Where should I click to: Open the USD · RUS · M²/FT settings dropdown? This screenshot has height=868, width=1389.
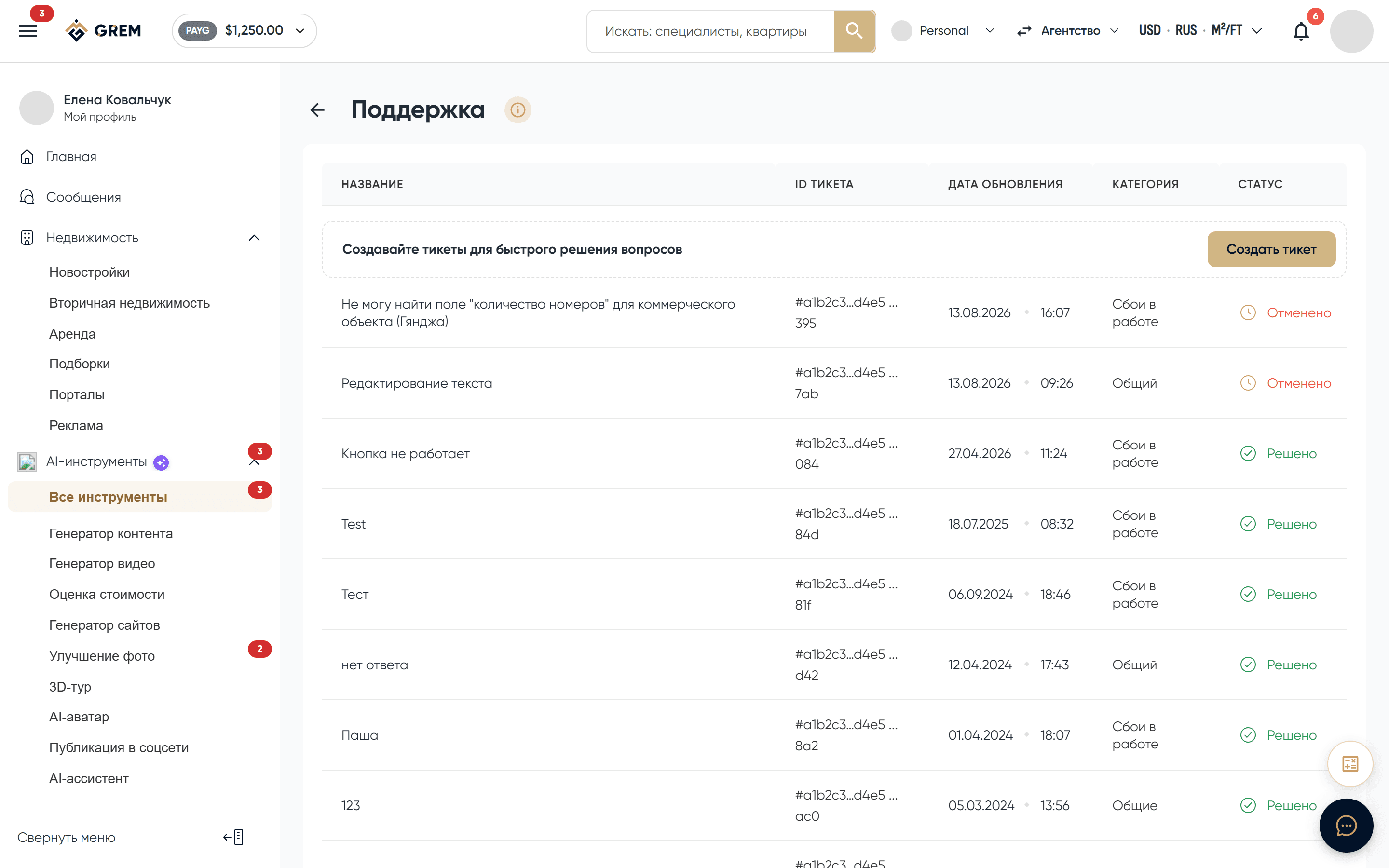pos(1200,31)
